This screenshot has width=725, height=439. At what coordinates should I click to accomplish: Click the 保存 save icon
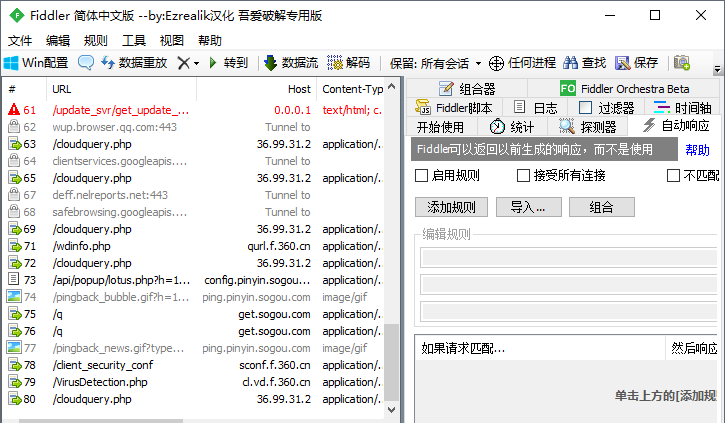pos(622,63)
